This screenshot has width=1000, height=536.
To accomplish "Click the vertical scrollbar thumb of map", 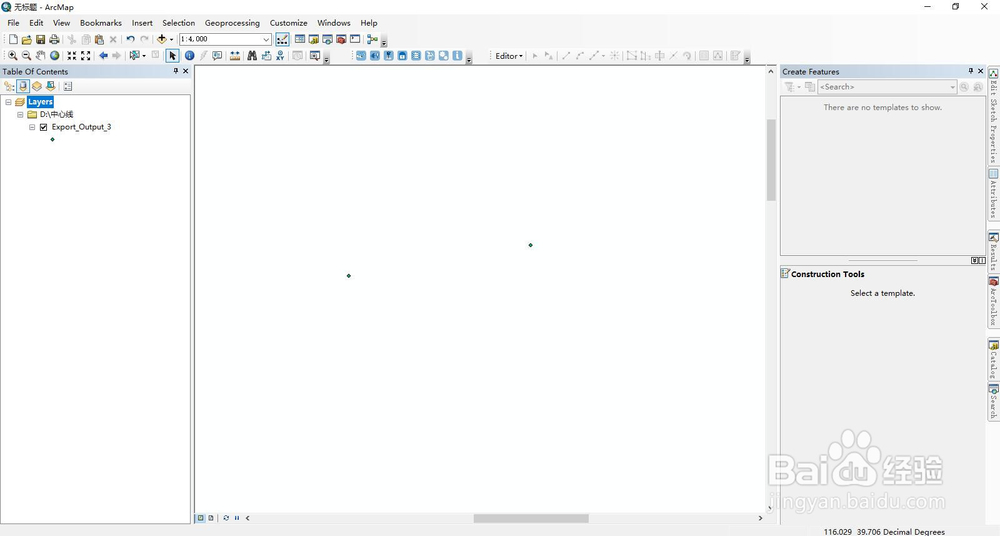I will pos(771,160).
